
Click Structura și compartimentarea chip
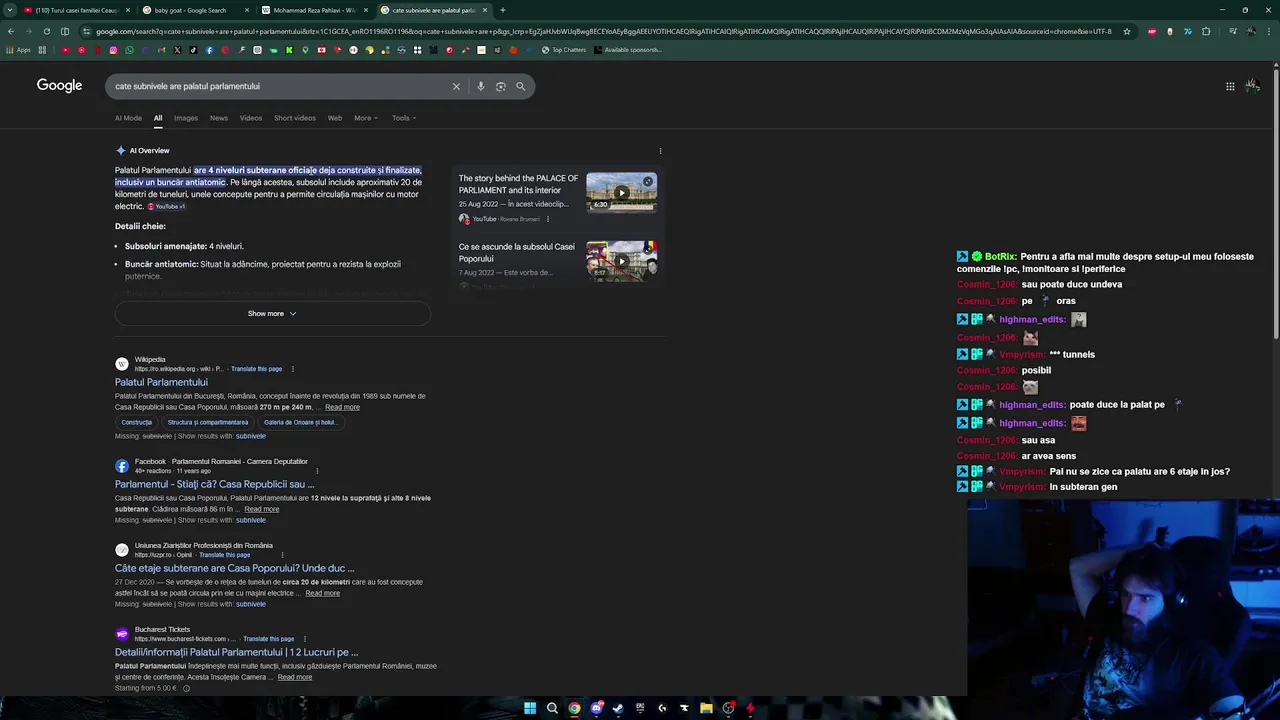[208, 422]
